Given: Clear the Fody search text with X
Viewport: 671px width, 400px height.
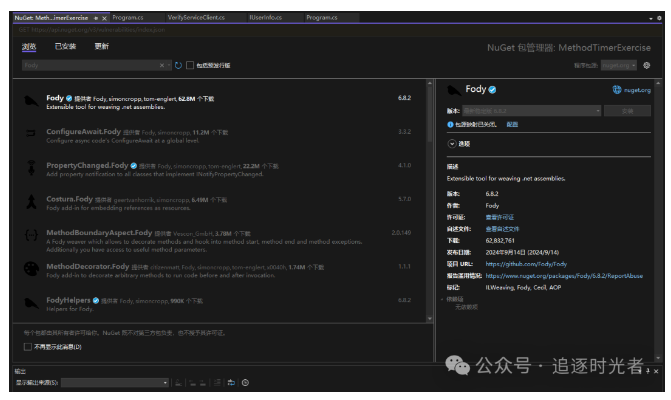Looking at the screenshot, I should click(162, 65).
